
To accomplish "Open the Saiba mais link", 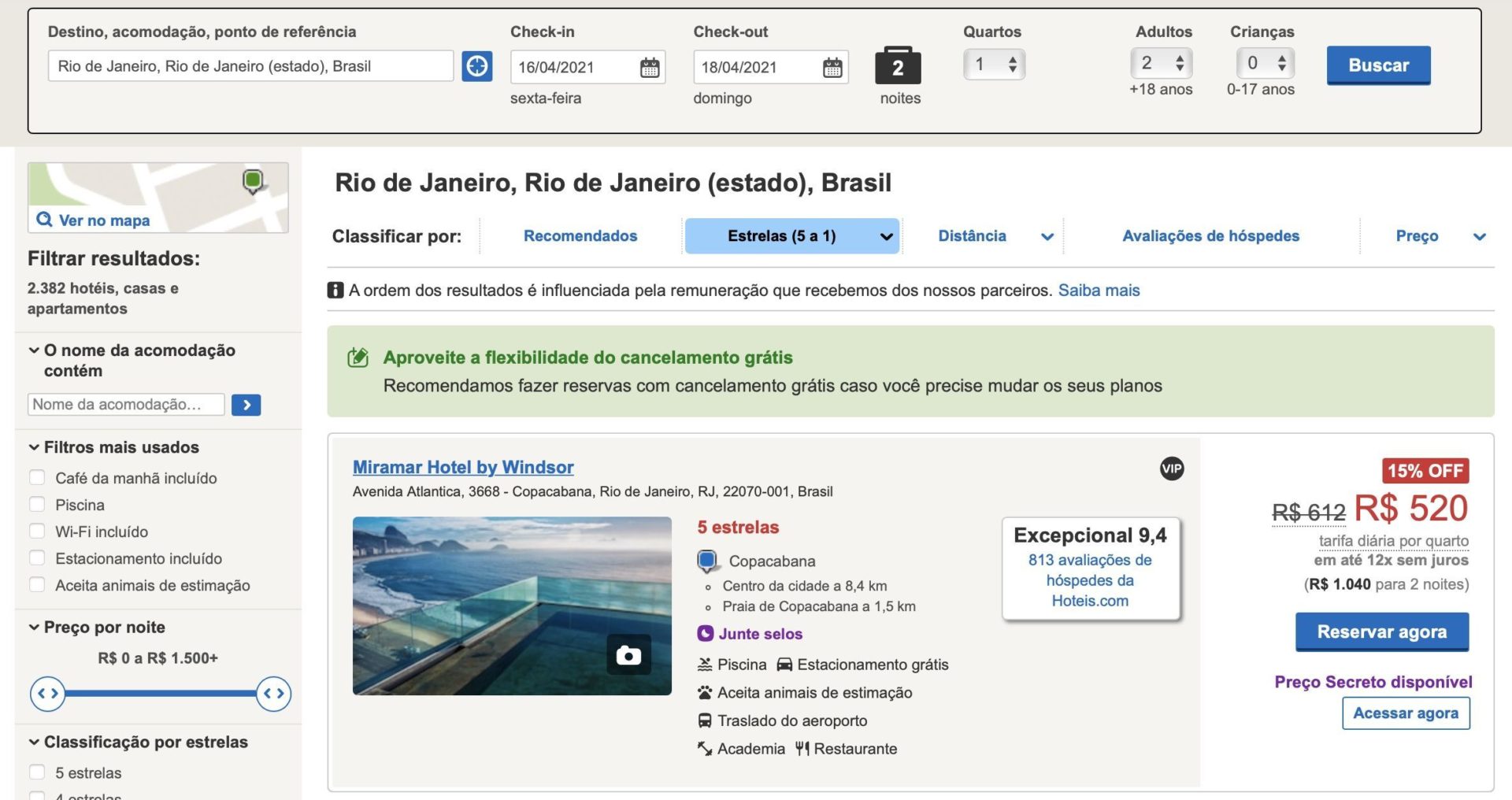I will tap(1099, 291).
